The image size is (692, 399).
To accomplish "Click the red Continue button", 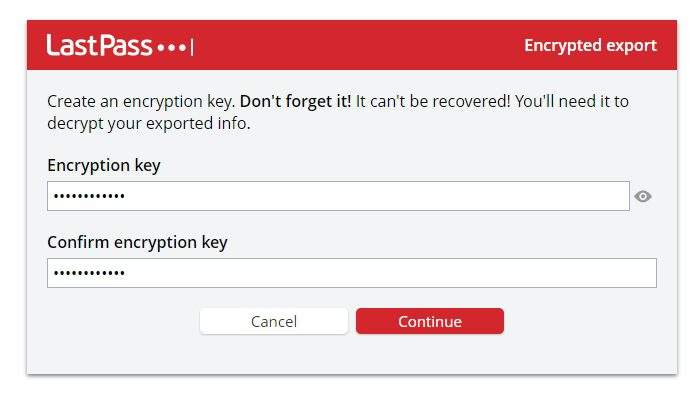I will coord(430,321).
